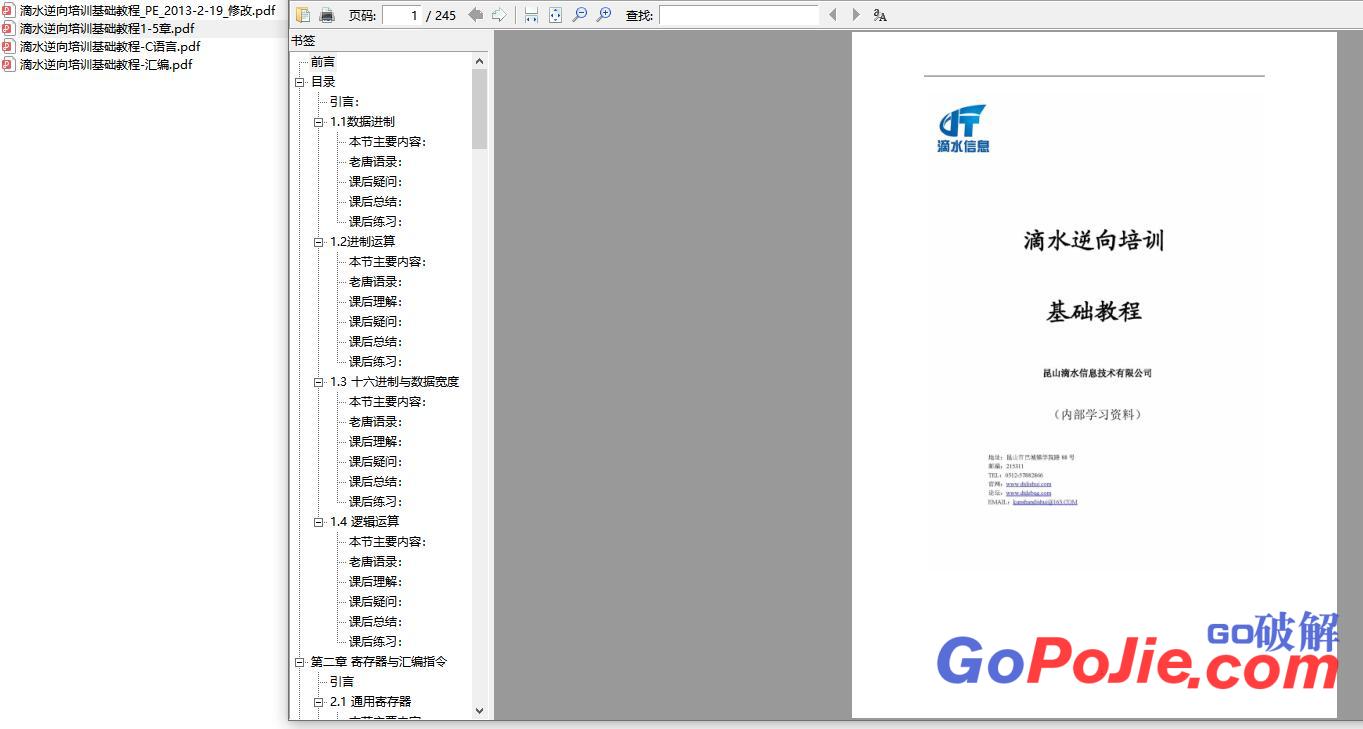
Task: Click the Open file toolbar icon
Action: (303, 15)
